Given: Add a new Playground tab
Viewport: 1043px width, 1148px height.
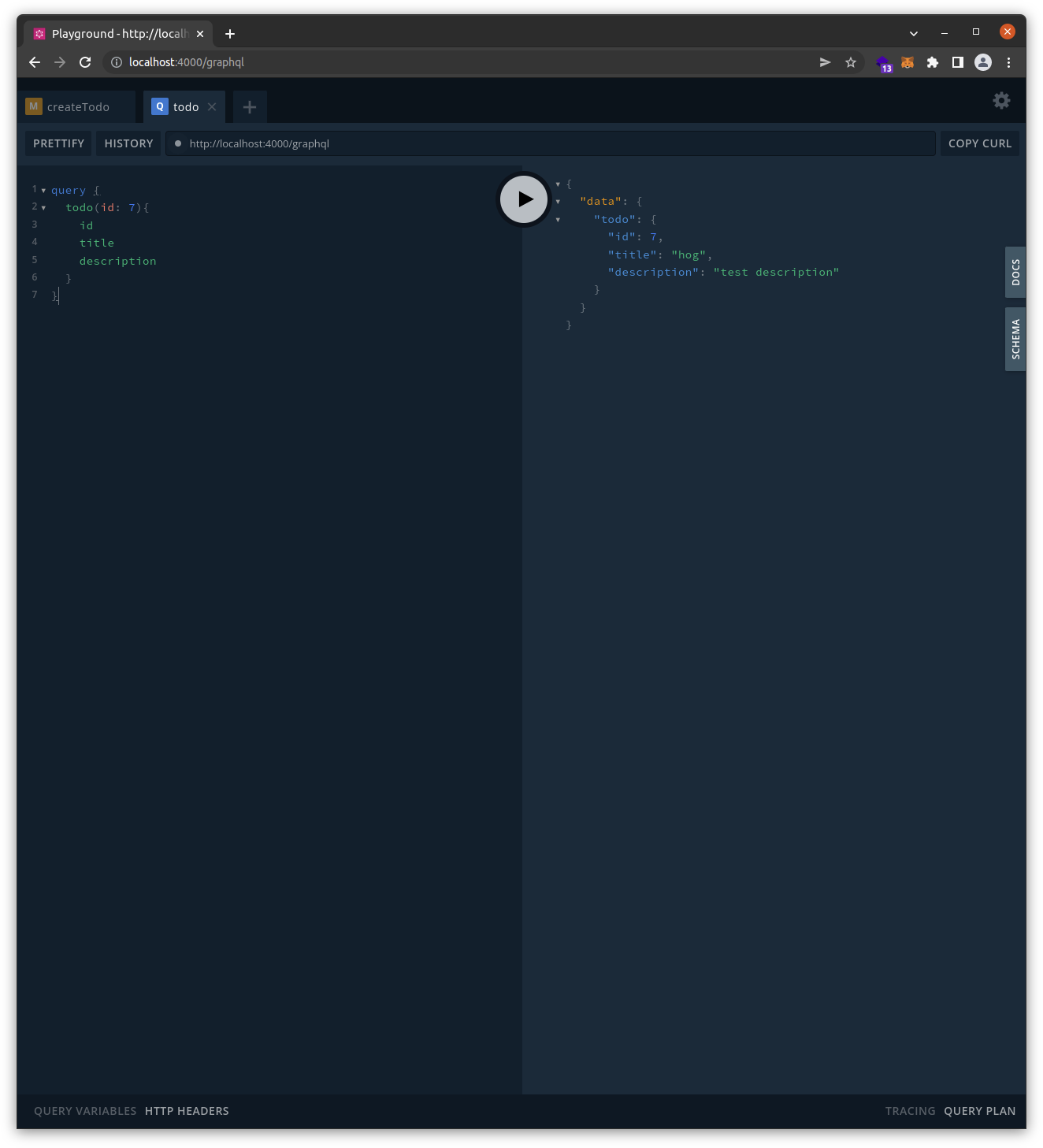Looking at the screenshot, I should 250,107.
